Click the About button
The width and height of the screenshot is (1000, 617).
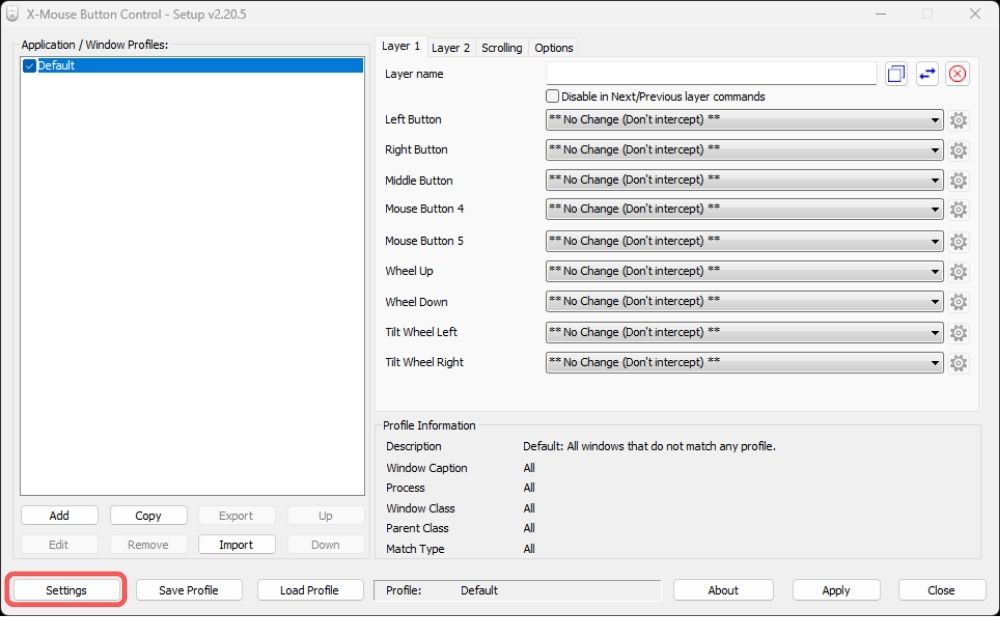723,590
